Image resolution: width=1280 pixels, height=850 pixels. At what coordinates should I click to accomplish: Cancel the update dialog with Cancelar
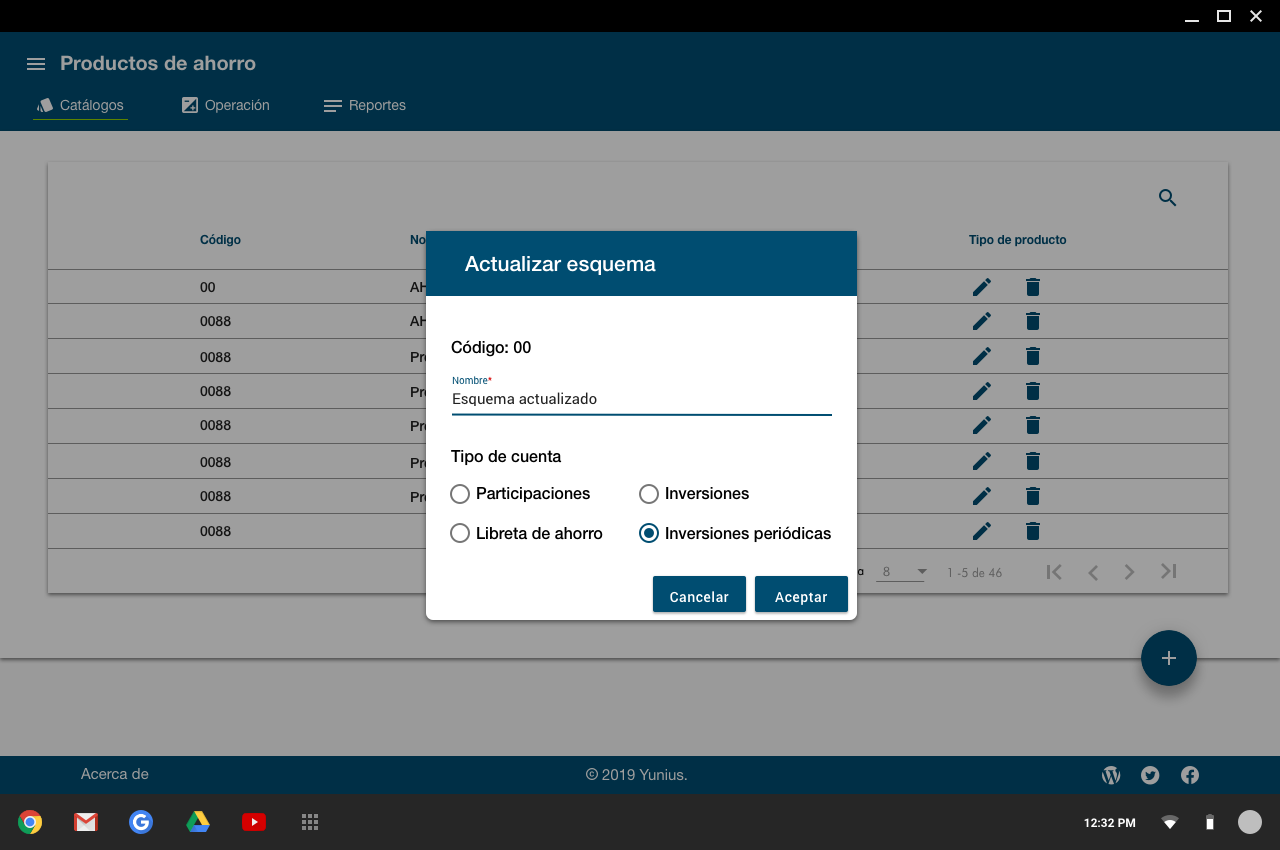pos(699,596)
